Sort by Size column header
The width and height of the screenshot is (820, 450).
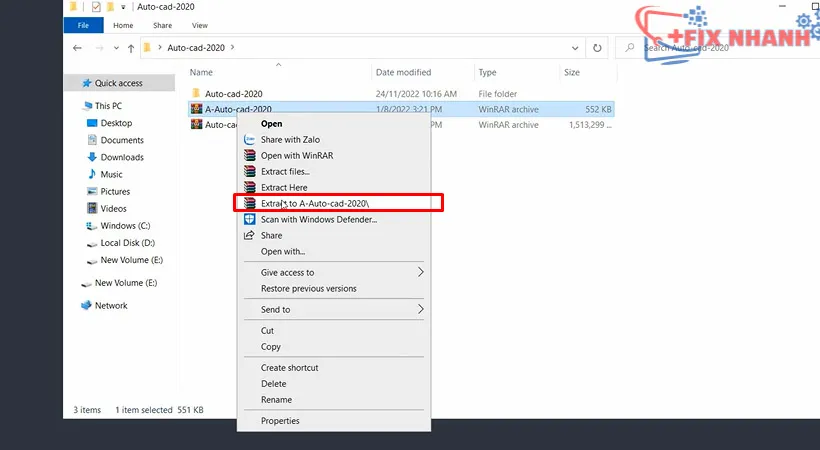[x=572, y=72]
